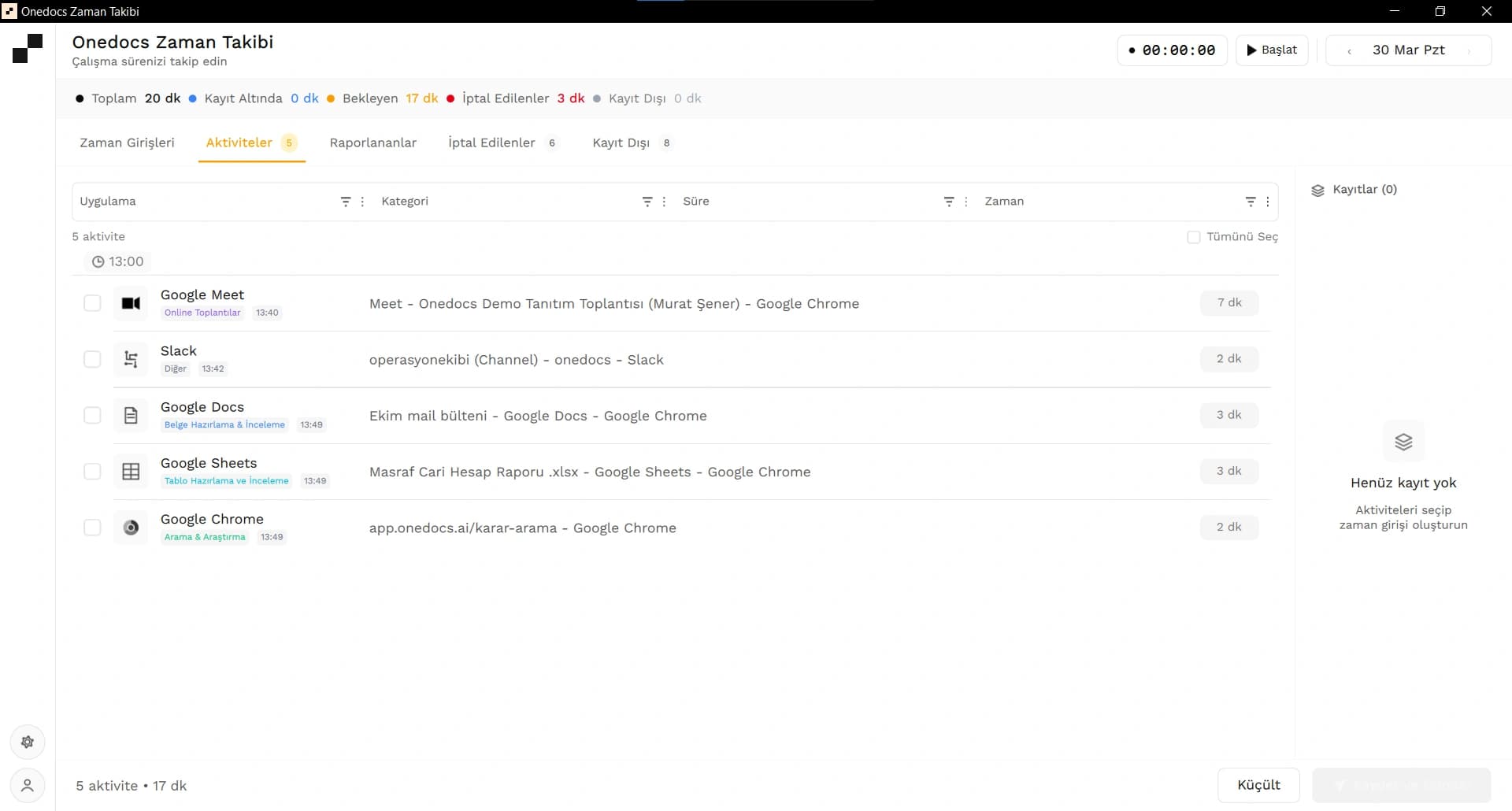Open the İptal Edilenler tab
This screenshot has height=811, width=1512.
(491, 143)
